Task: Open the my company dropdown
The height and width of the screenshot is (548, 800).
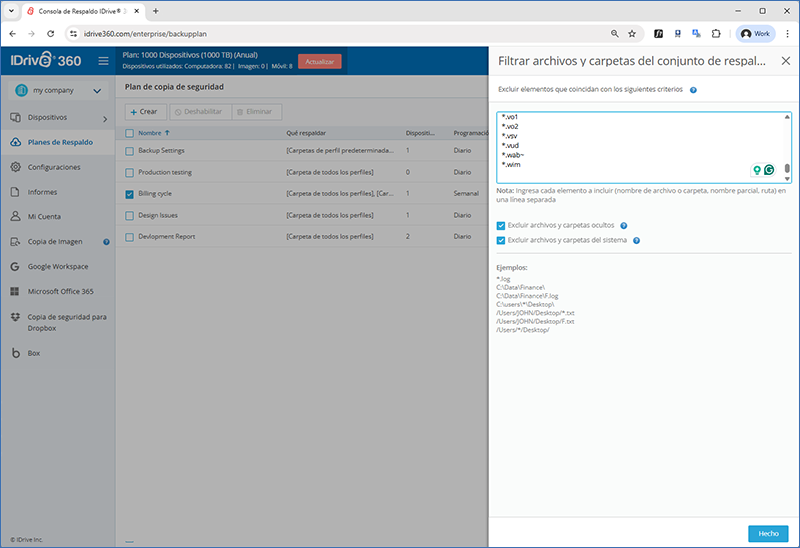Action: click(58, 91)
